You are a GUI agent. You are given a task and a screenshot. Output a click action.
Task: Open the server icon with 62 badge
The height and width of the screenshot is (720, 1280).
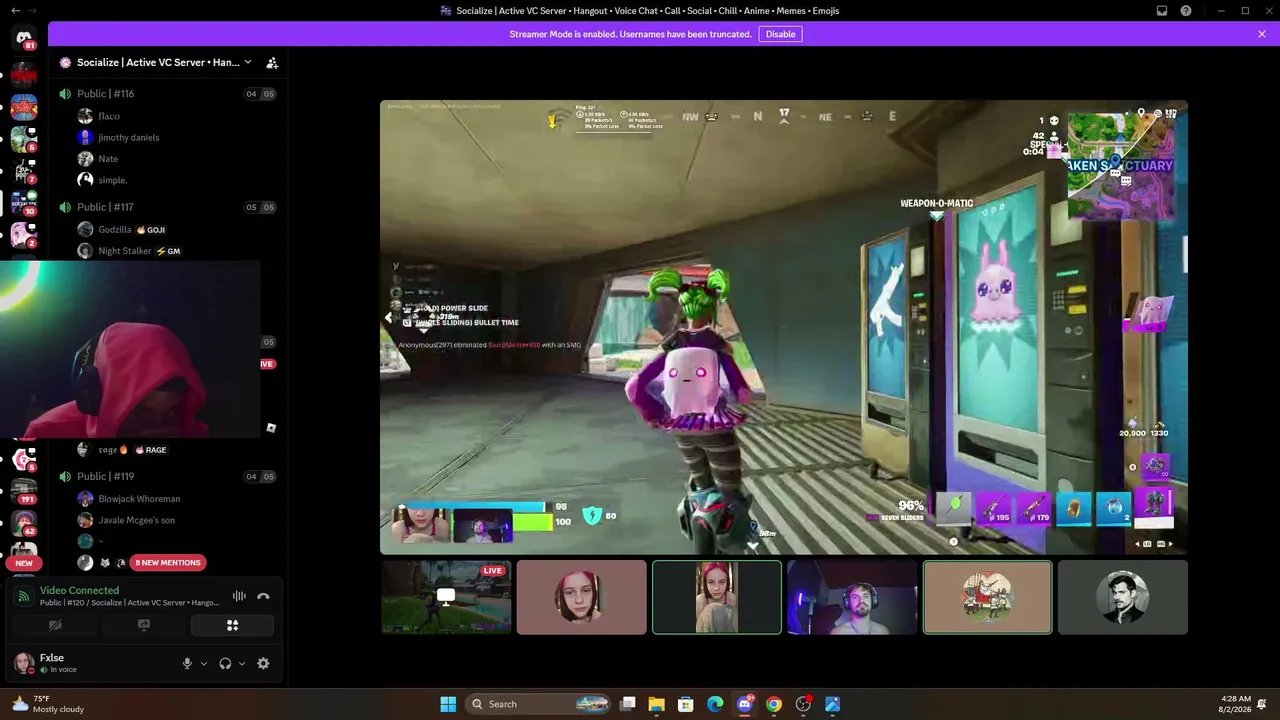pos(24,523)
